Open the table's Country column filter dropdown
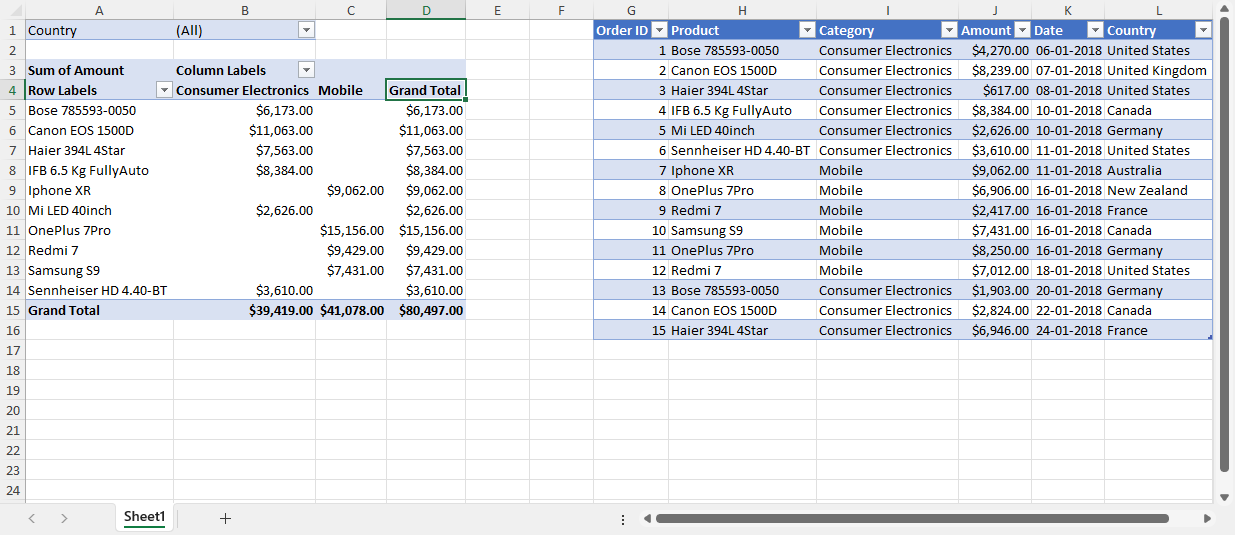1235x535 pixels. tap(1204, 30)
